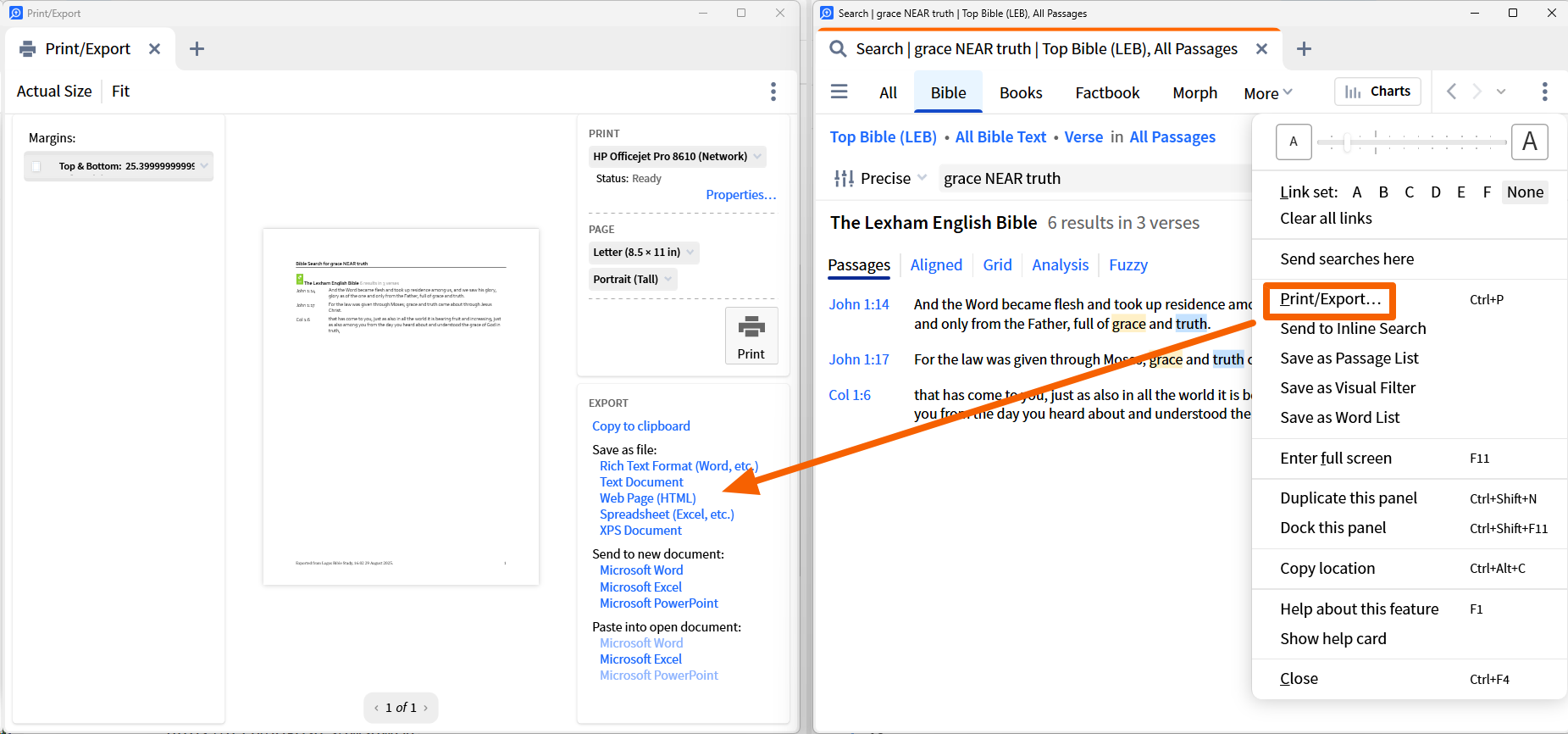Switch to Fuzzy results view

pos(1128,265)
